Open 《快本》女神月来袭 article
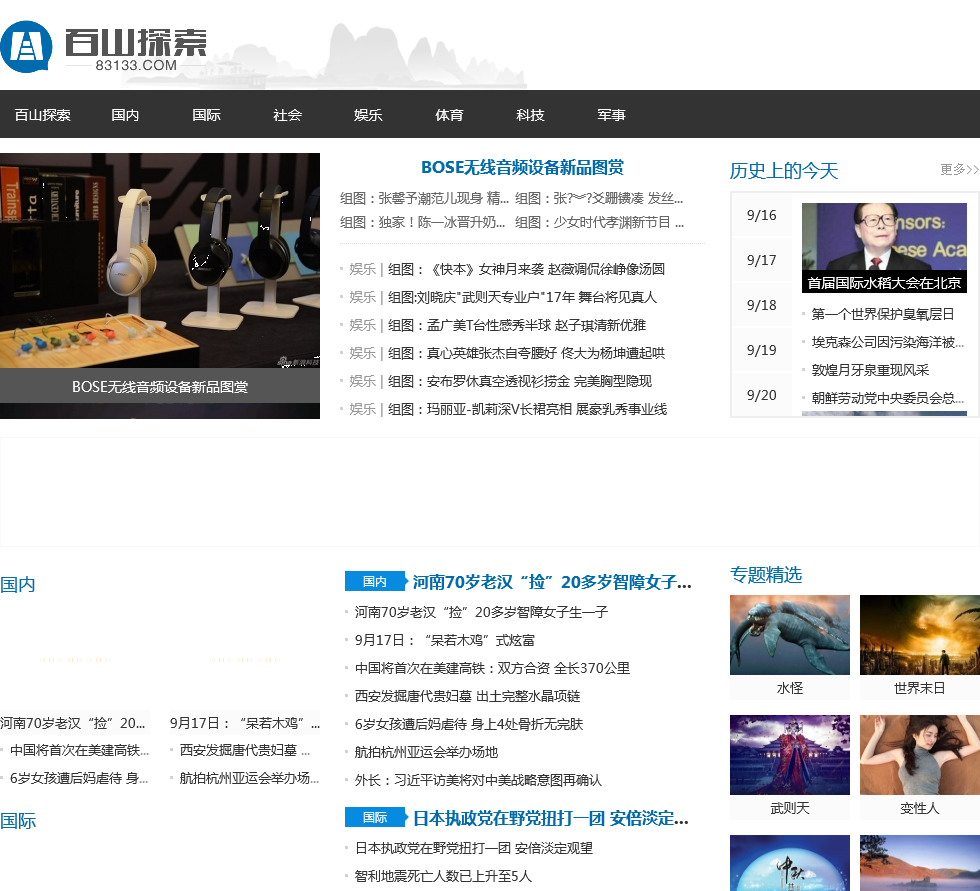This screenshot has height=891, width=980. 526,269
